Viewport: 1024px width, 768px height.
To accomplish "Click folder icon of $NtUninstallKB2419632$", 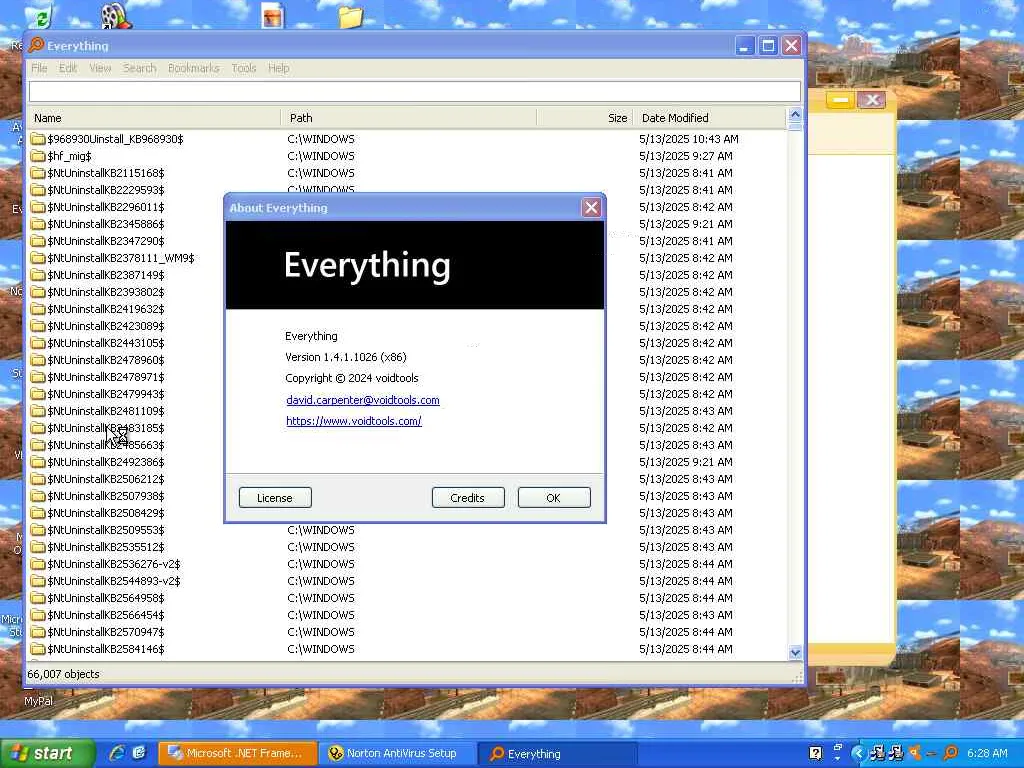I will tap(38, 309).
